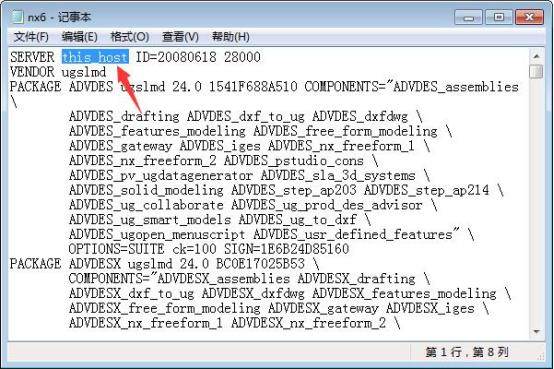This screenshot has width=554, height=369.
Task: Open the 格式(O) menu
Action: [x=129, y=37]
